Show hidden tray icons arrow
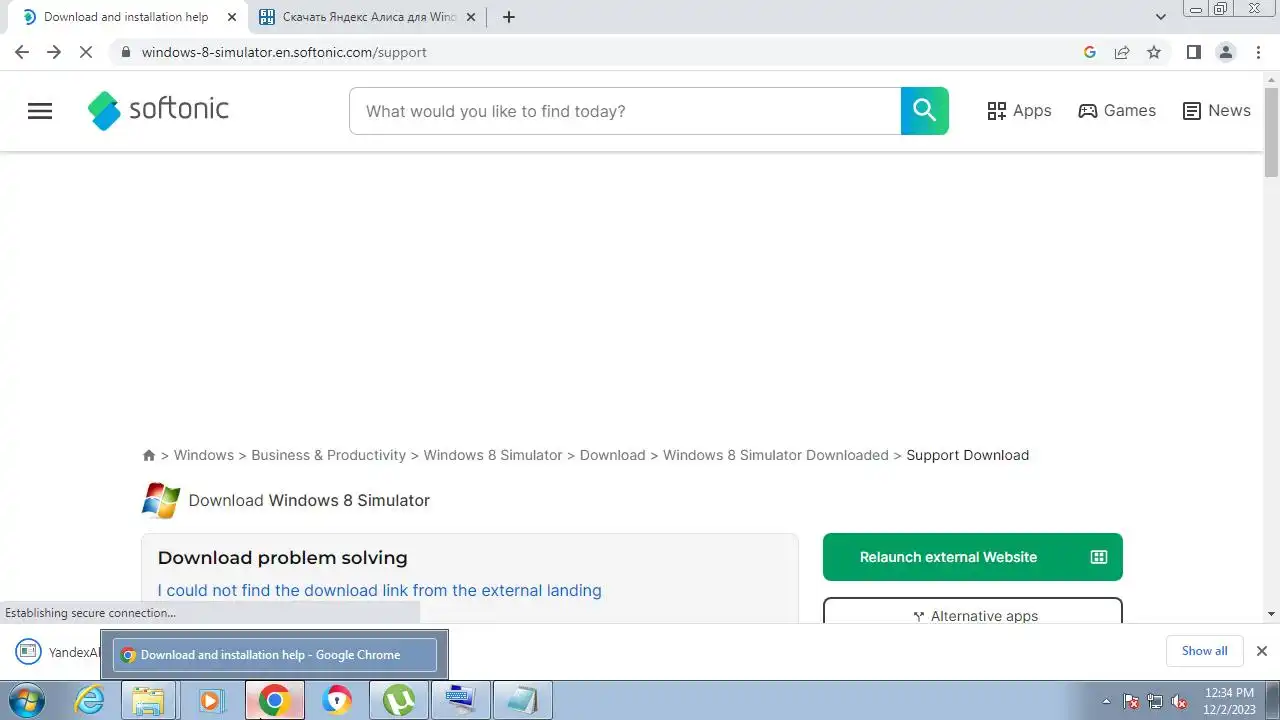This screenshot has width=1280, height=720. coord(1106,701)
